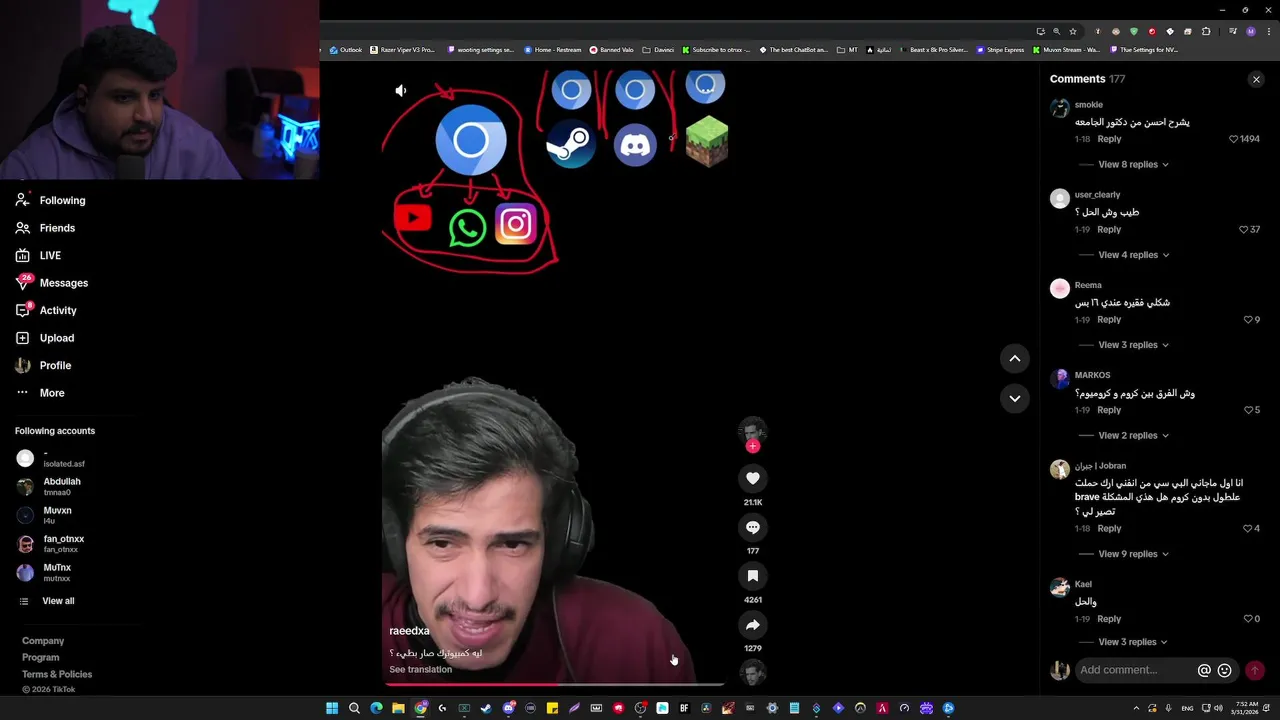This screenshot has width=1280, height=720.
Task: Open File Explorer from the taskbar
Action: pos(398,708)
